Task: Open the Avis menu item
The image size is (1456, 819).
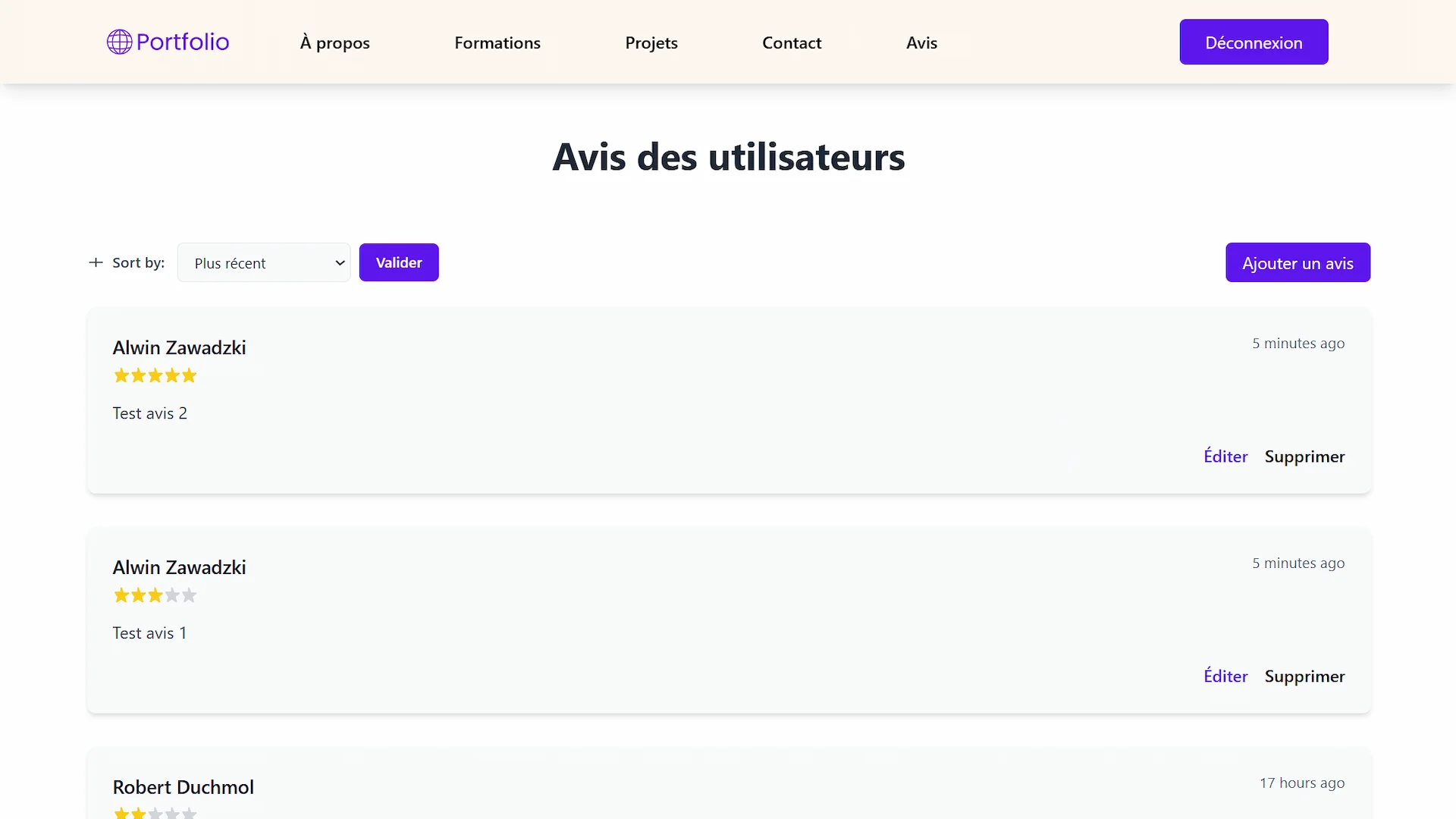Action: pyautogui.click(x=921, y=42)
